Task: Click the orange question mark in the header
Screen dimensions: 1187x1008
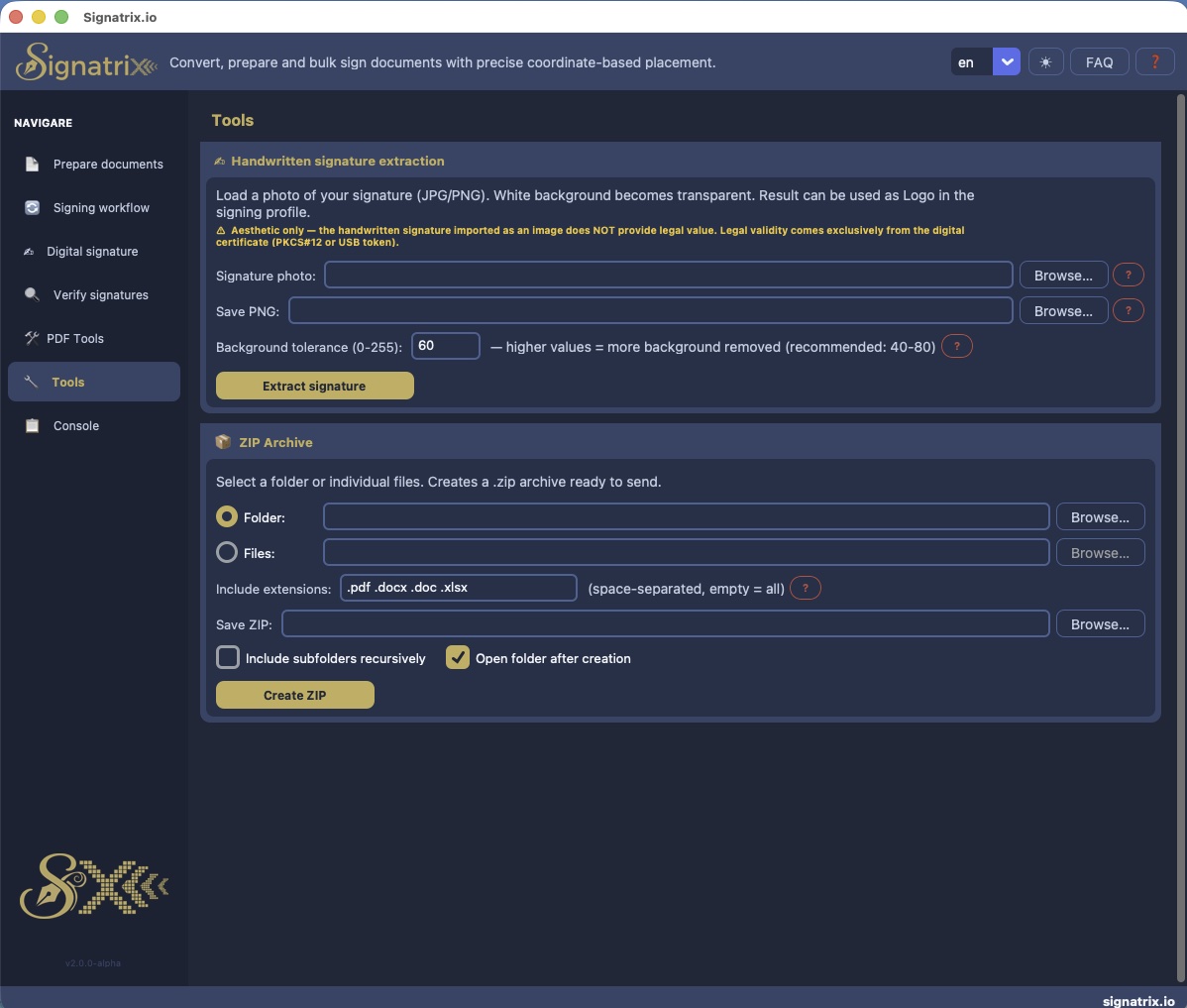Action: [1155, 61]
